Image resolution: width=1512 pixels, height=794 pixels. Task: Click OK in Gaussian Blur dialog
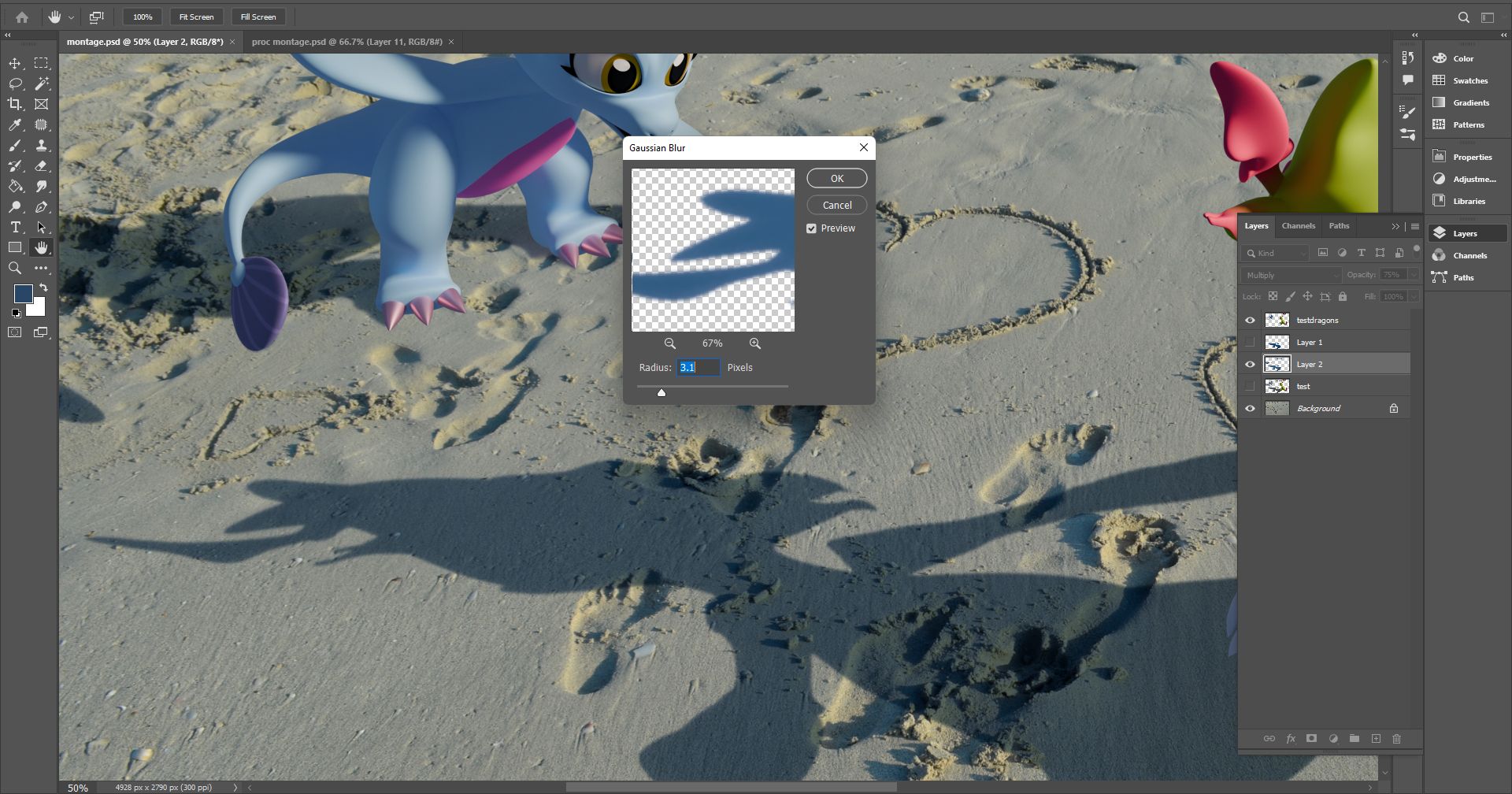(837, 178)
